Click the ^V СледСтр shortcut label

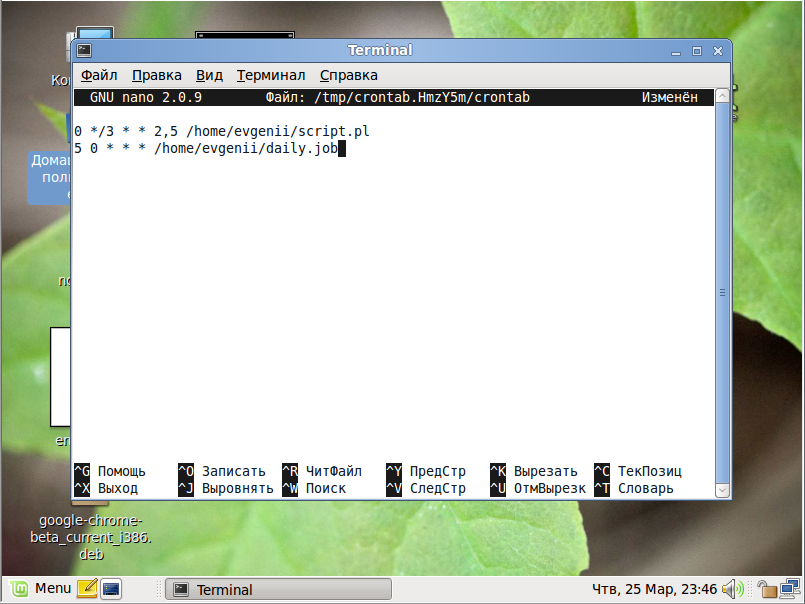point(426,488)
